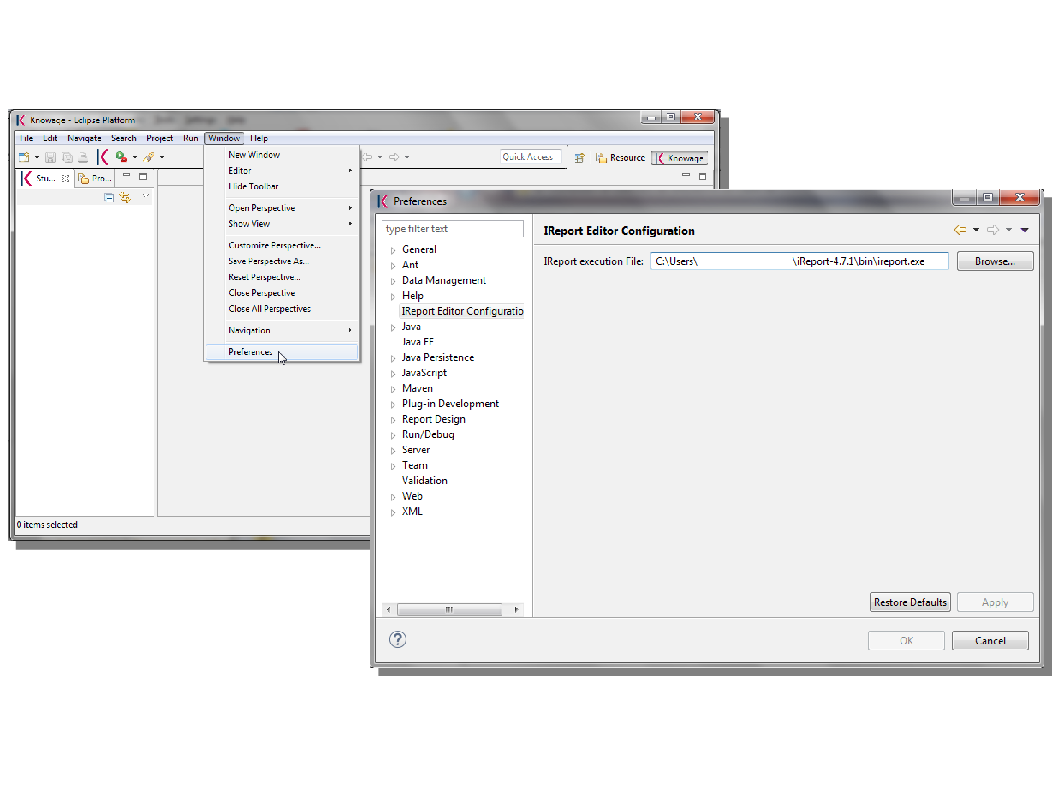Click the Preferences back arrow icon
This screenshot has height=794, width=1058.
959,230
